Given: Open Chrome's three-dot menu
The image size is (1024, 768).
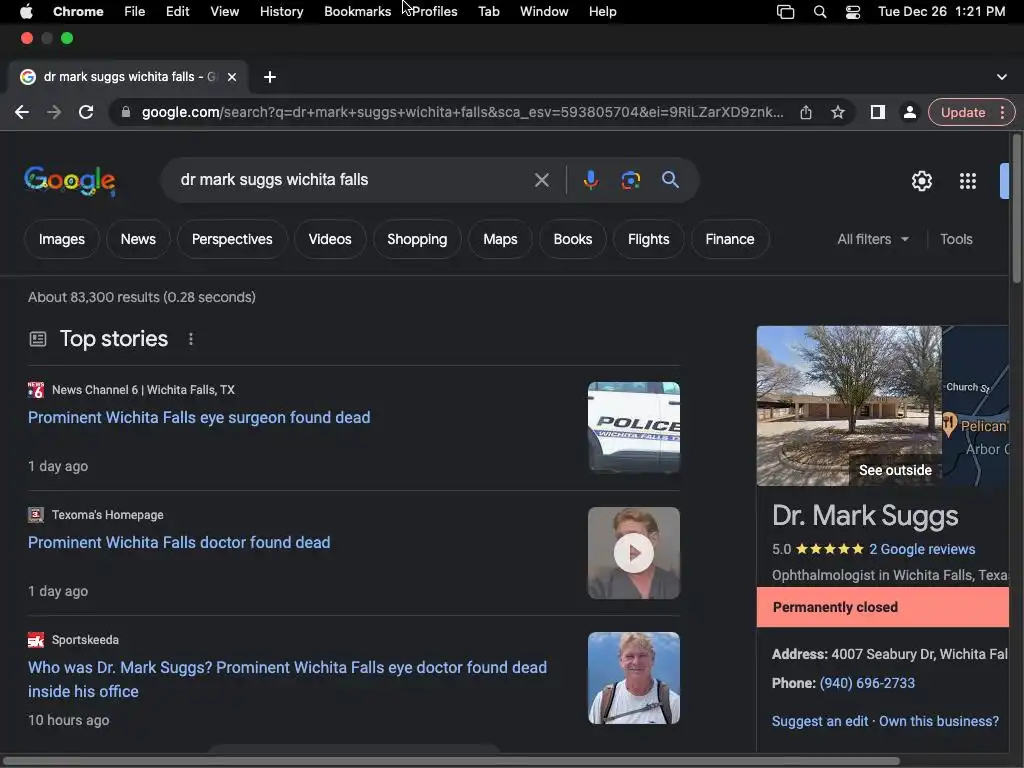Looking at the screenshot, I should [1002, 112].
